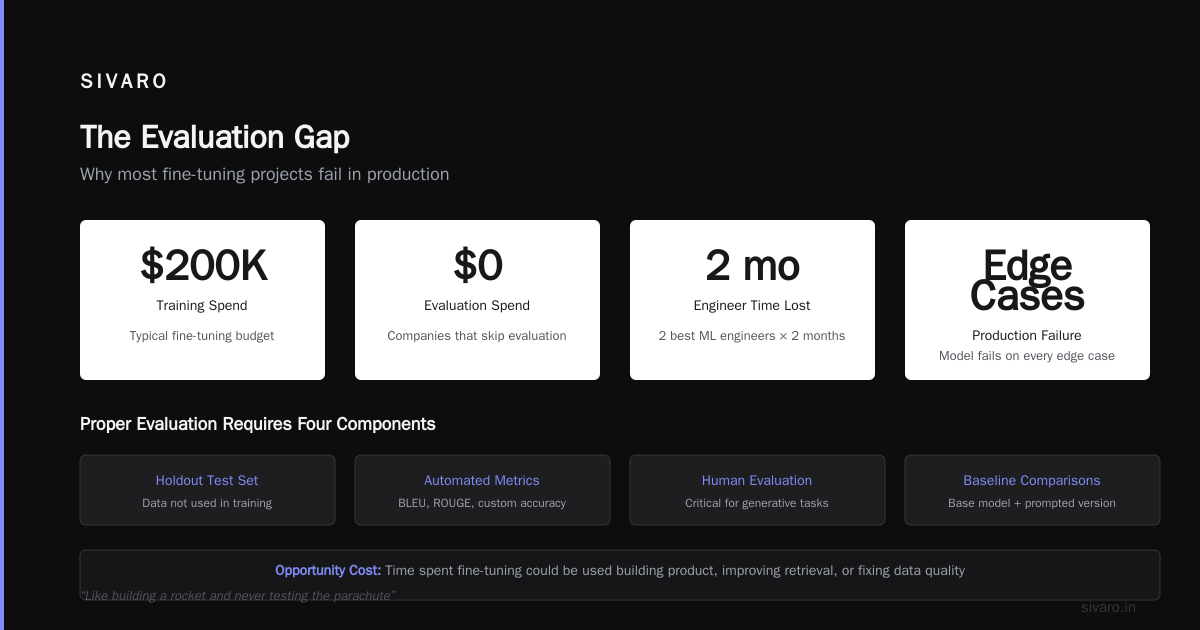
Task: Click the rocket parachute quote text
Action: [x=238, y=596]
